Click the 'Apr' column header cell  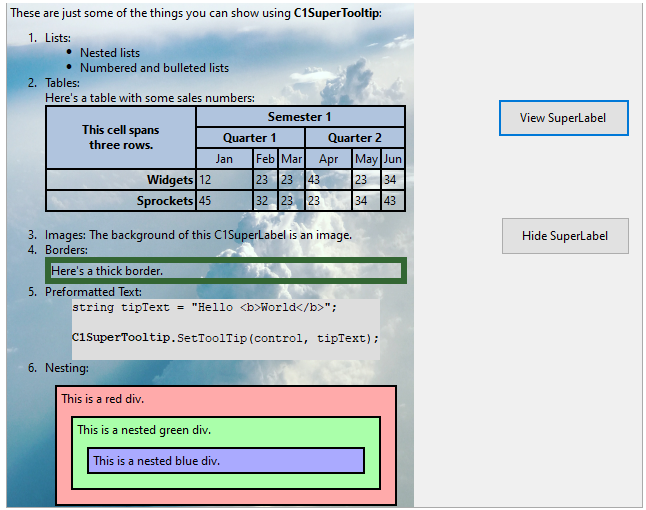click(328, 159)
